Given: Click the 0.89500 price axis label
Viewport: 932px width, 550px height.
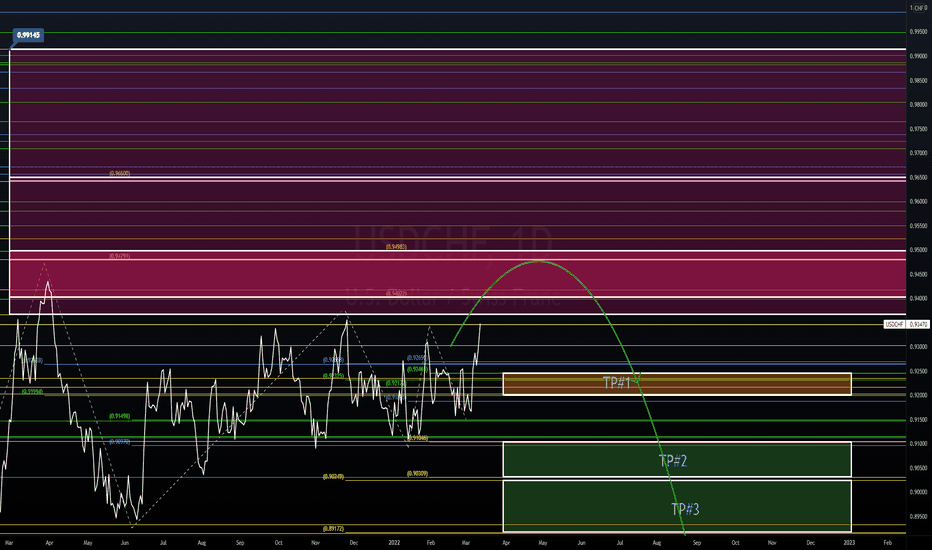Looking at the screenshot, I should coord(918,517).
